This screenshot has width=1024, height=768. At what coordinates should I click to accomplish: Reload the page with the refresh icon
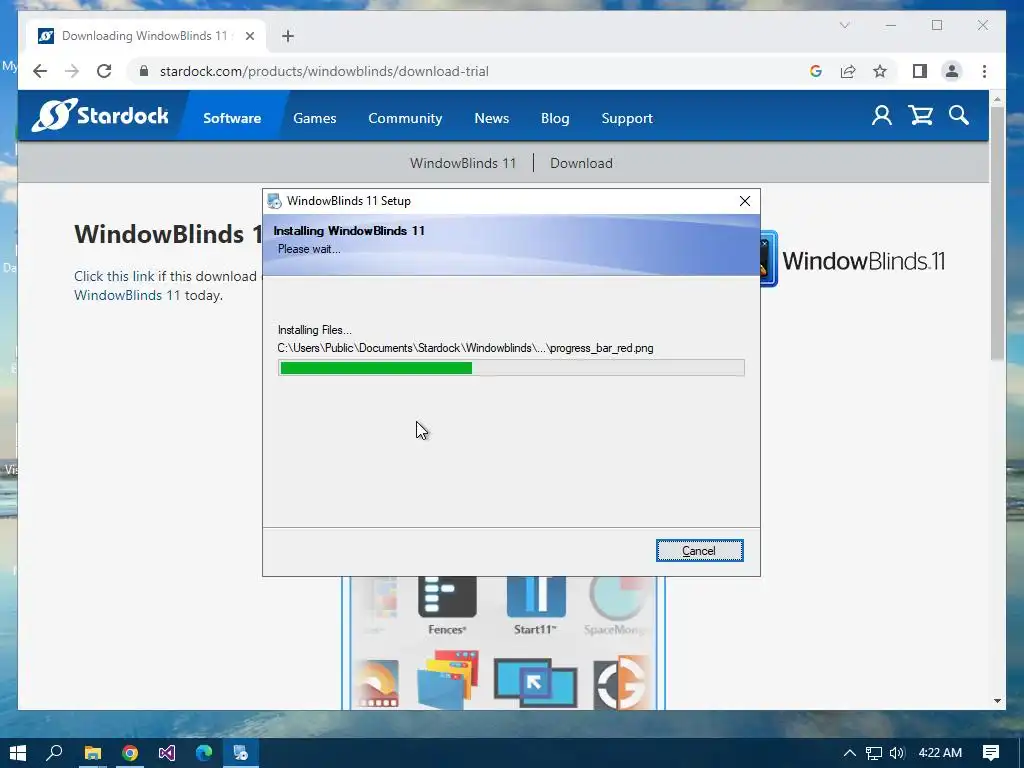click(x=104, y=71)
